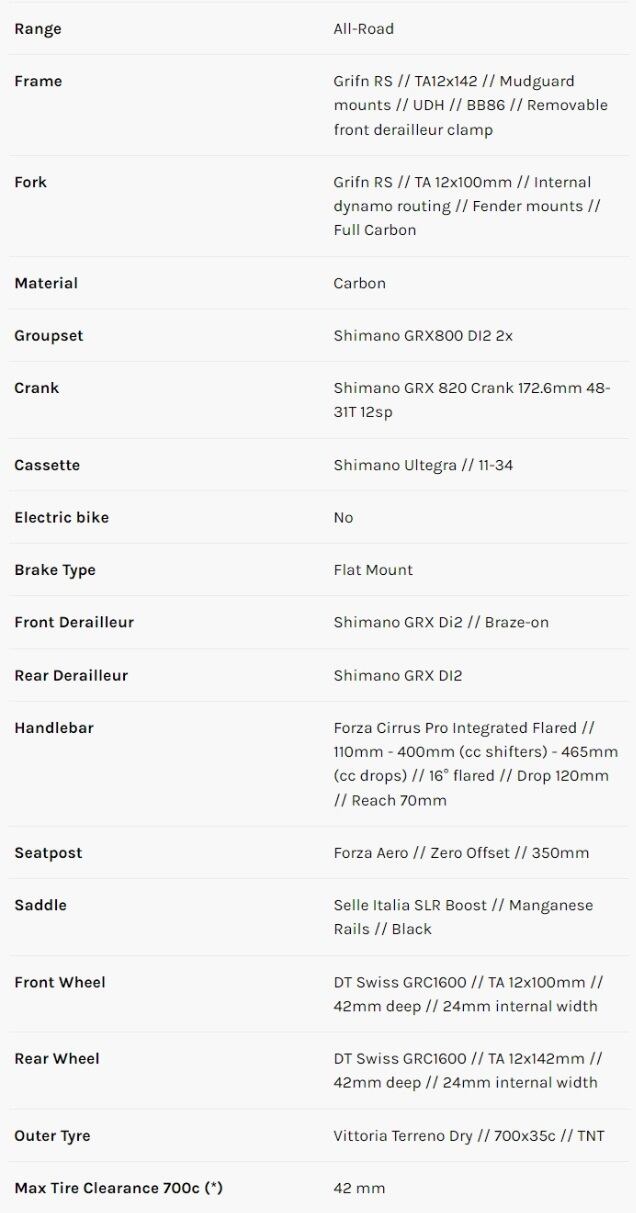Click the Electric bike label

[61, 517]
